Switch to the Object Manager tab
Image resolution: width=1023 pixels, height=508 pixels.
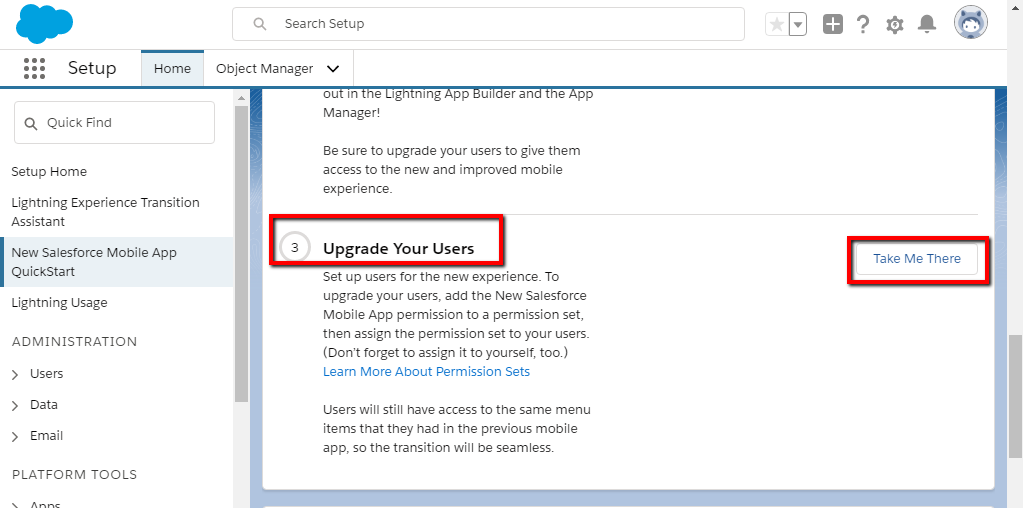tap(264, 69)
